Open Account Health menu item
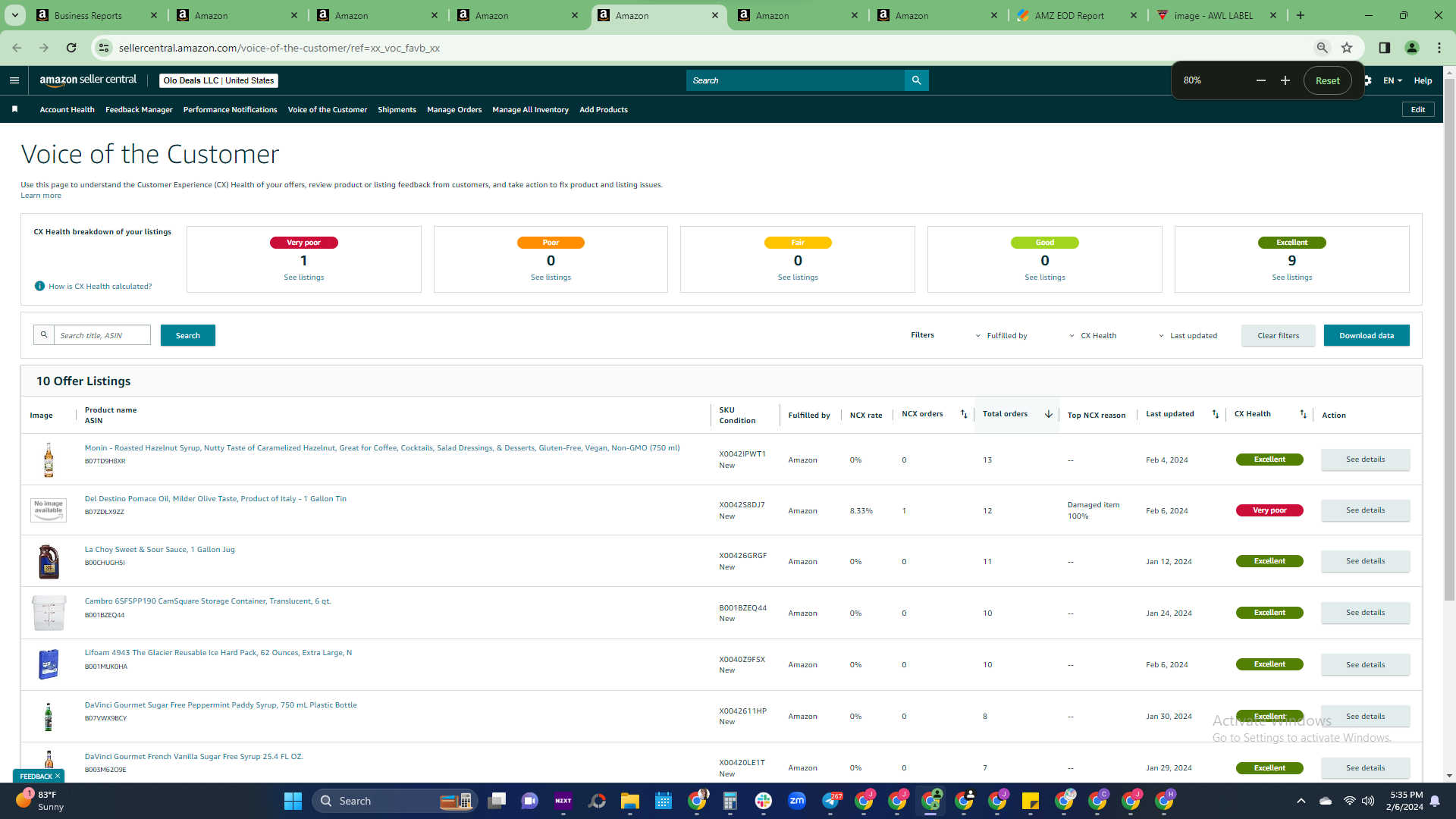This screenshot has width=1456, height=819. [67, 110]
